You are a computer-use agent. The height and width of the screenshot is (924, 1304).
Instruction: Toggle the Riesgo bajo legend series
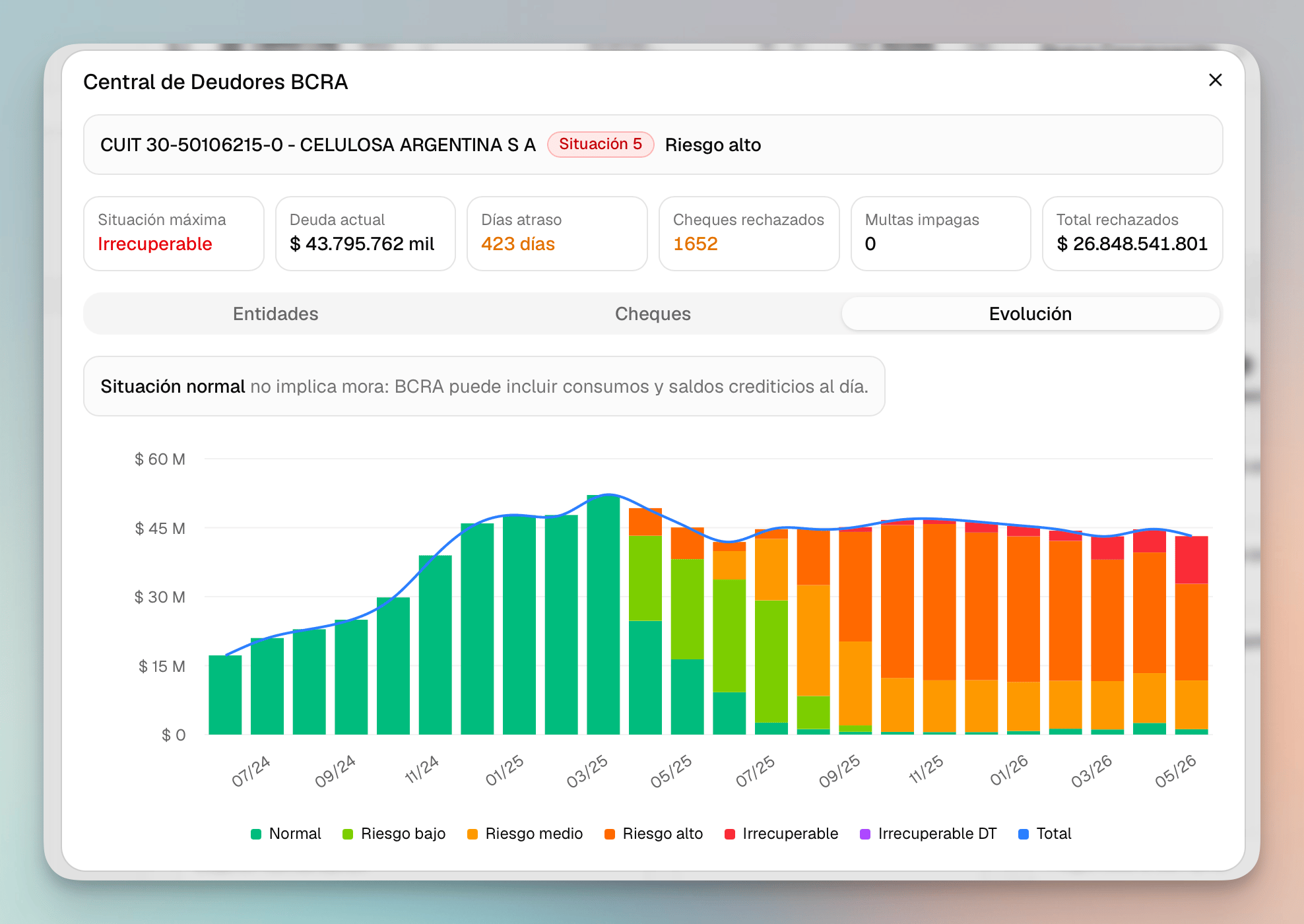click(x=394, y=834)
